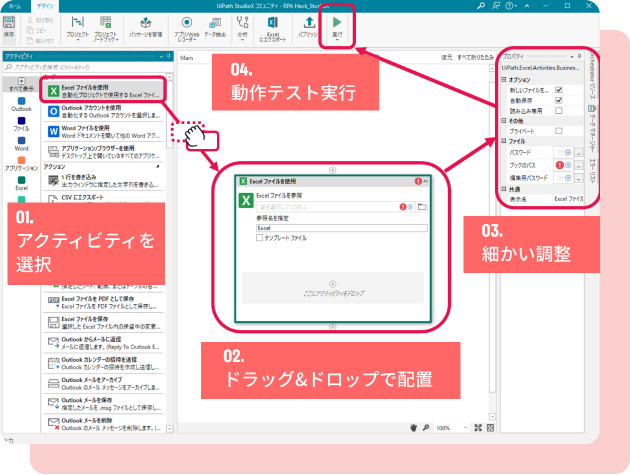Select Excel ファイルを使用 activity
Screen dimensions: 630x475
(x=103, y=91)
